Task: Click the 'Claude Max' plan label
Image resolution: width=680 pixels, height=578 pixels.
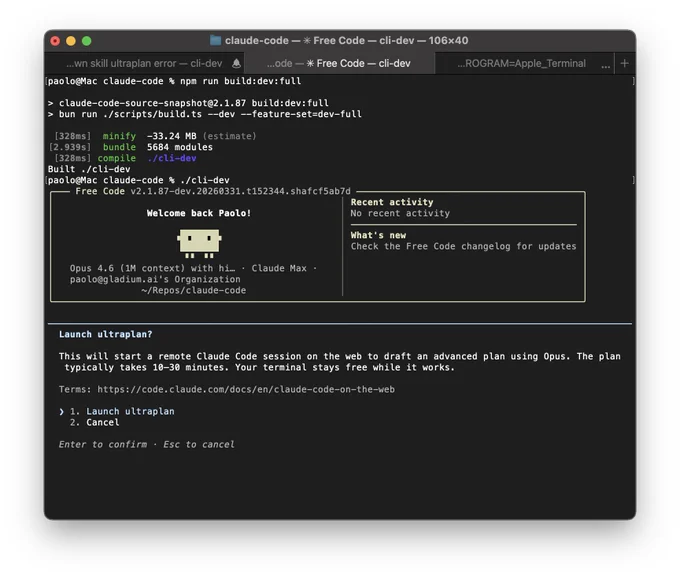Action: 279,268
